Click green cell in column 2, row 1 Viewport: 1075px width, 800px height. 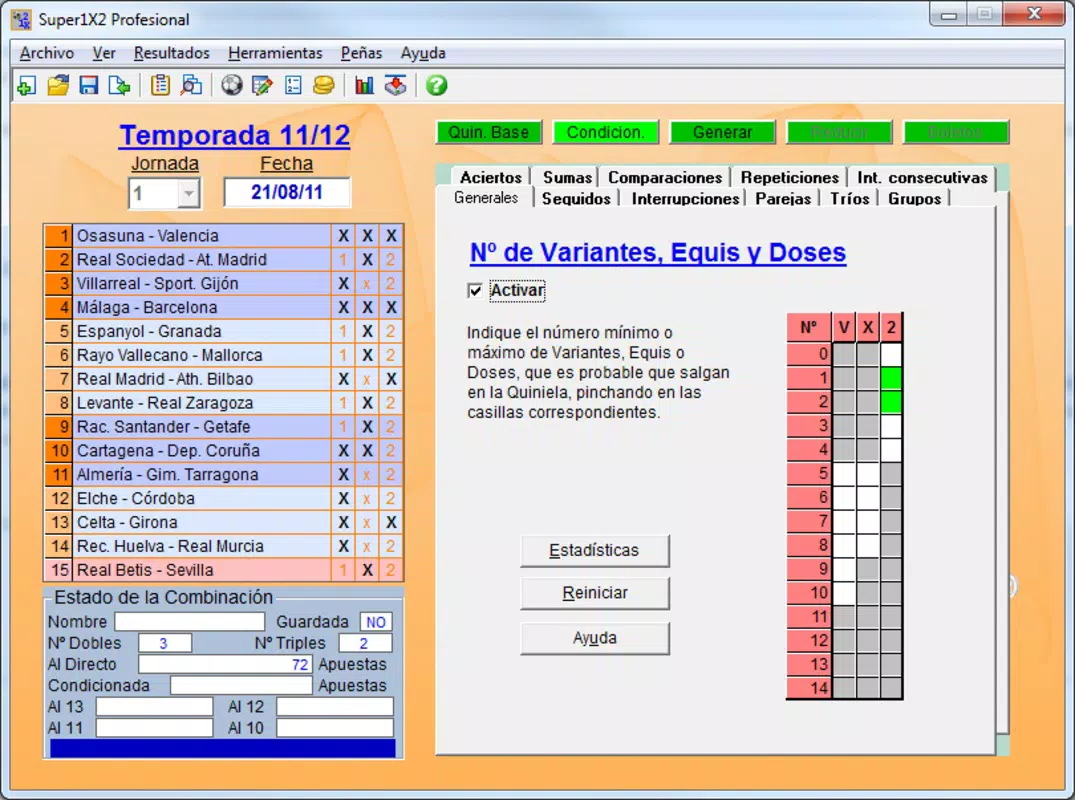point(891,378)
